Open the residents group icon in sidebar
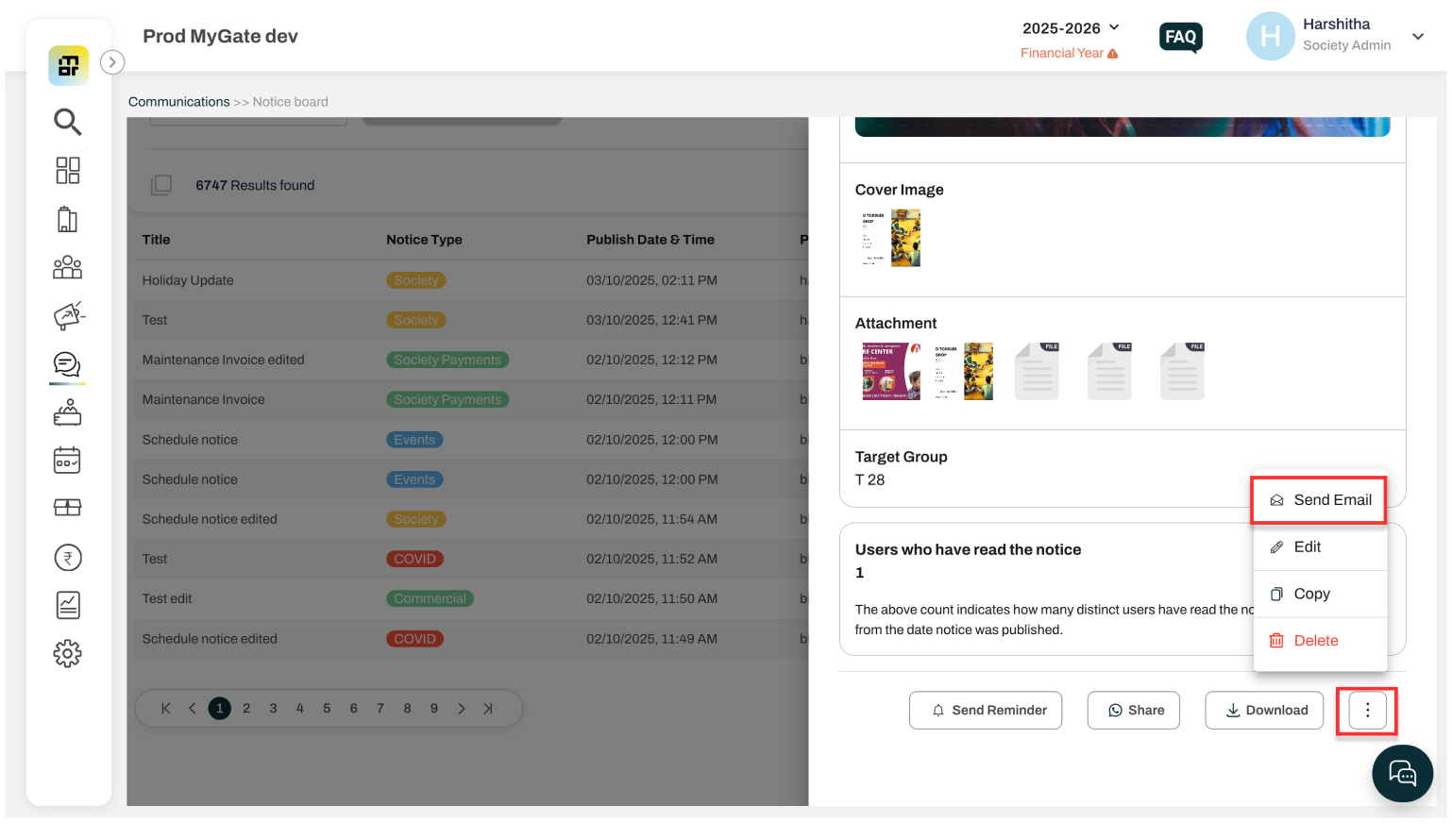 tap(67, 267)
